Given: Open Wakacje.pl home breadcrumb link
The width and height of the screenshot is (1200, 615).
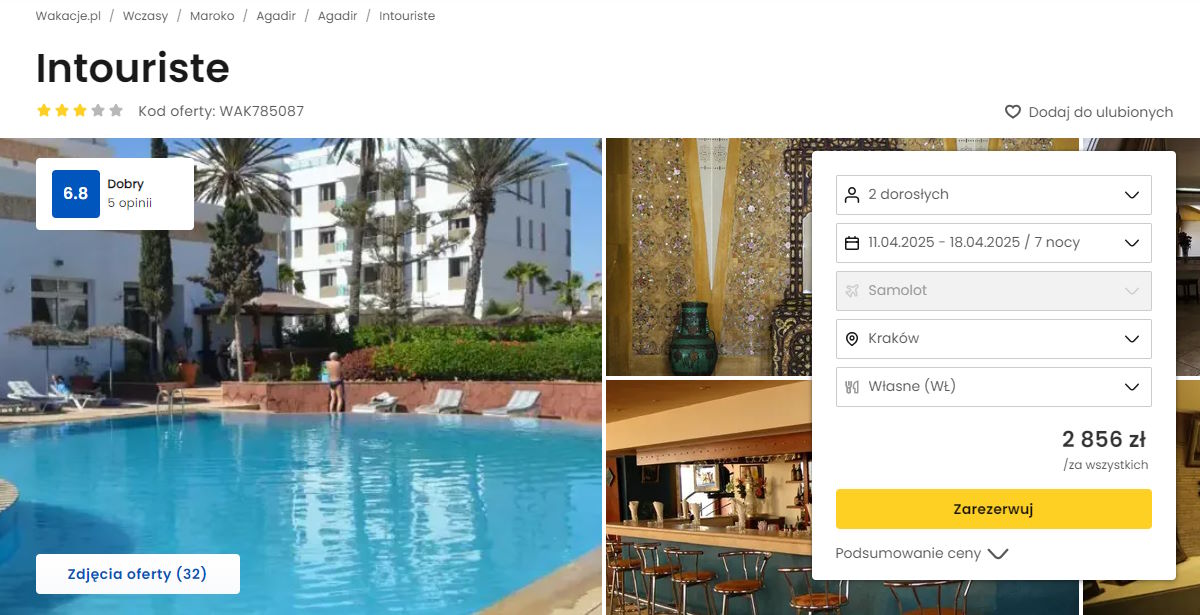Looking at the screenshot, I should [68, 16].
